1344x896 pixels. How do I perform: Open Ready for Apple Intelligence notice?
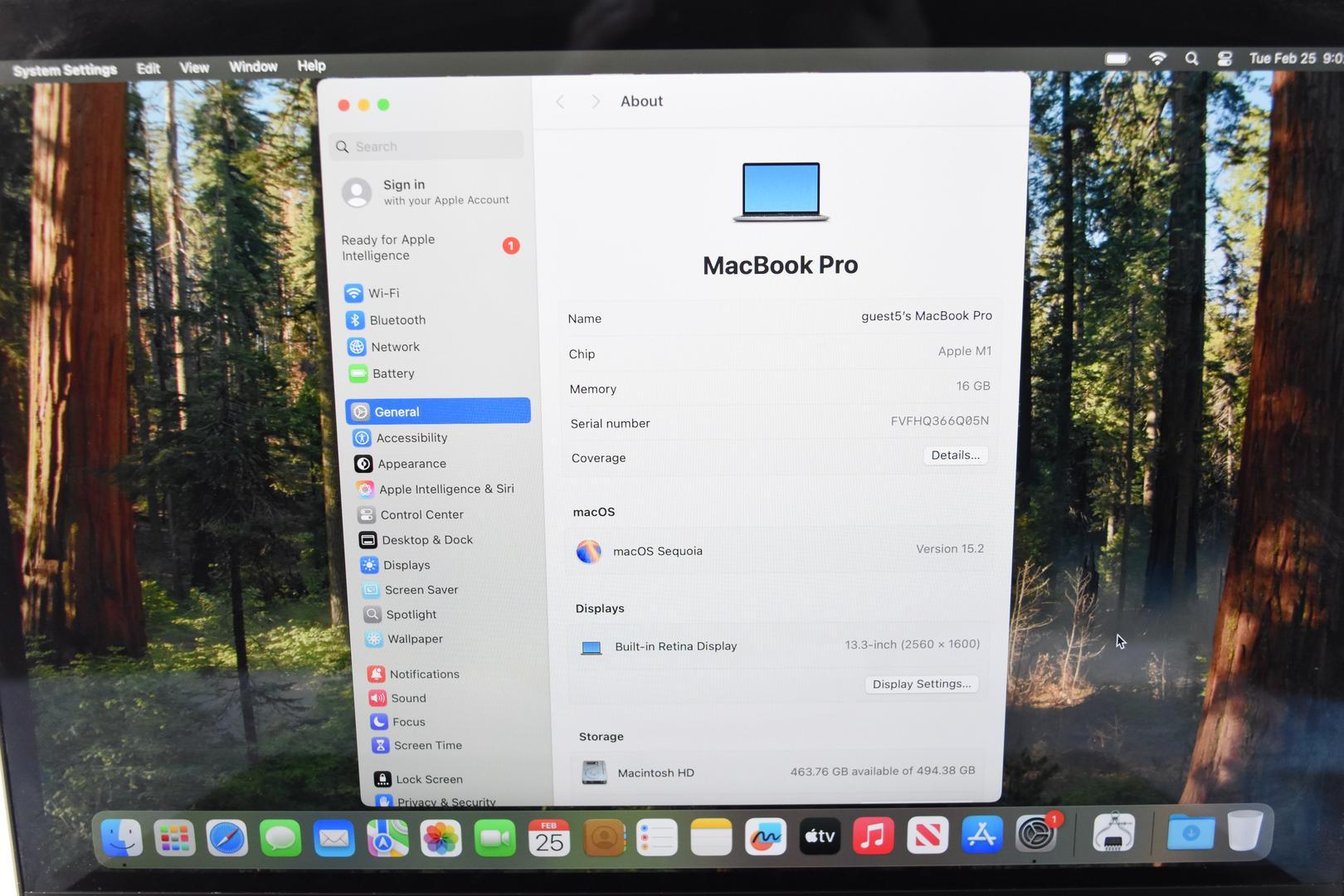pyautogui.click(x=431, y=247)
